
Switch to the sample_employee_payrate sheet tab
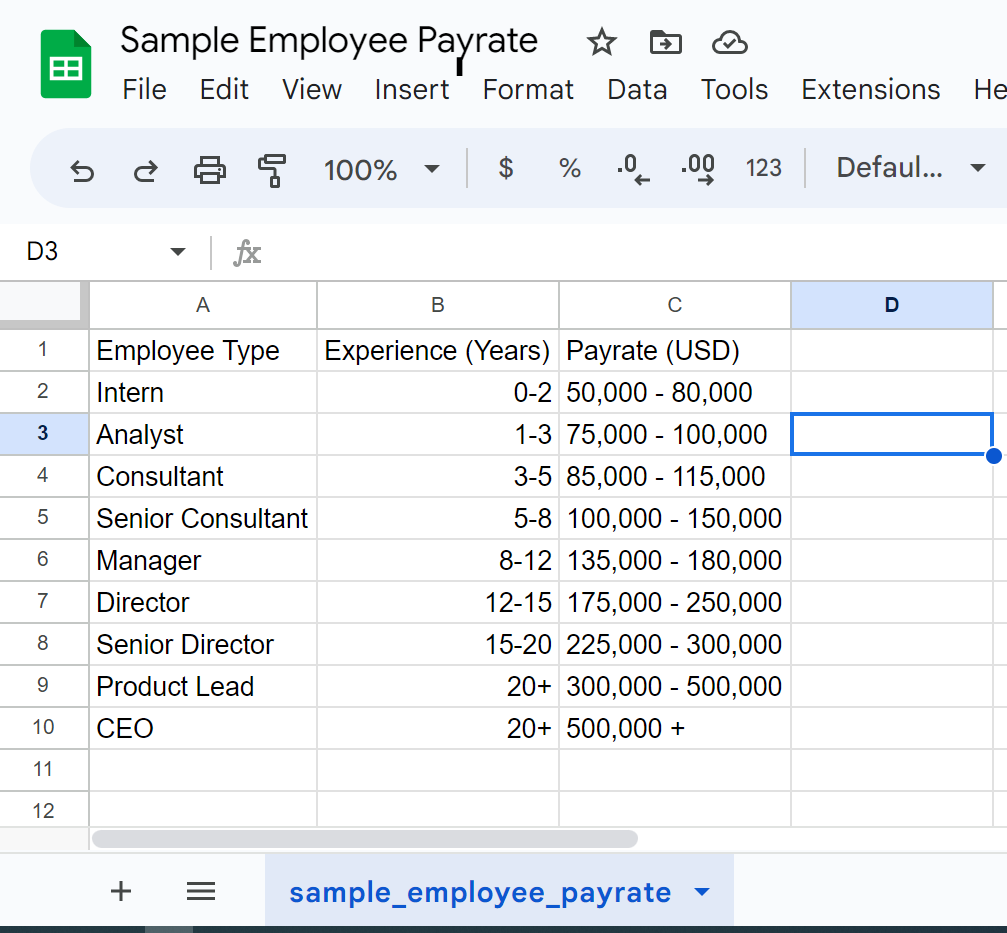(480, 891)
